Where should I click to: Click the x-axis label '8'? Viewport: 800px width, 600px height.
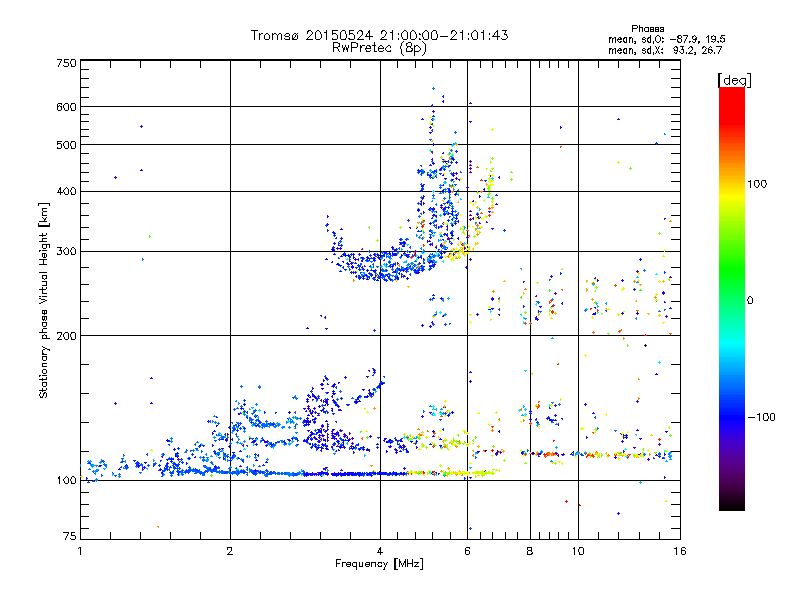pos(530,551)
